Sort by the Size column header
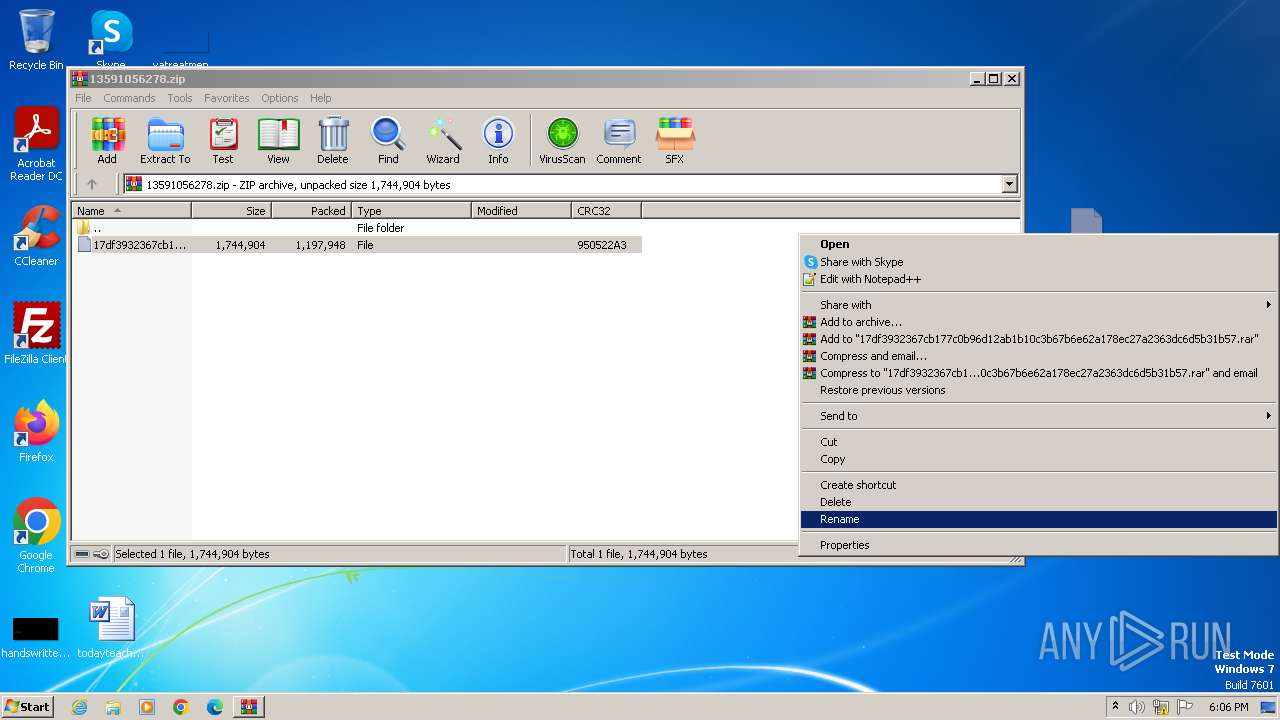Screen dimensions: 1280x720 click(x=231, y=211)
